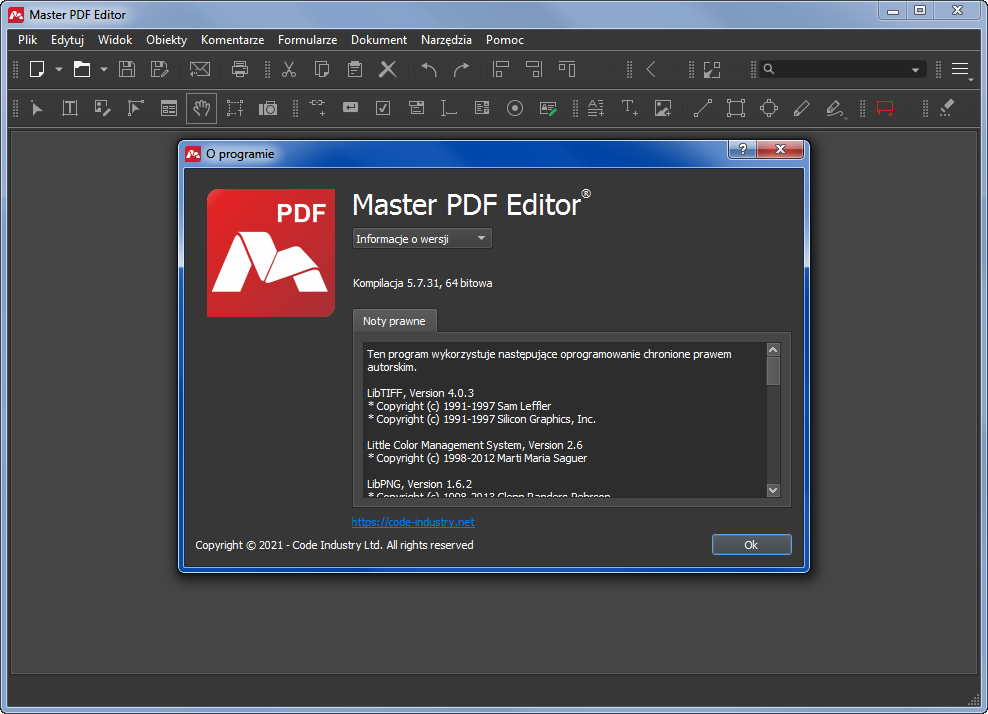Open the Formularze menu
The width and height of the screenshot is (988, 714).
click(x=307, y=40)
